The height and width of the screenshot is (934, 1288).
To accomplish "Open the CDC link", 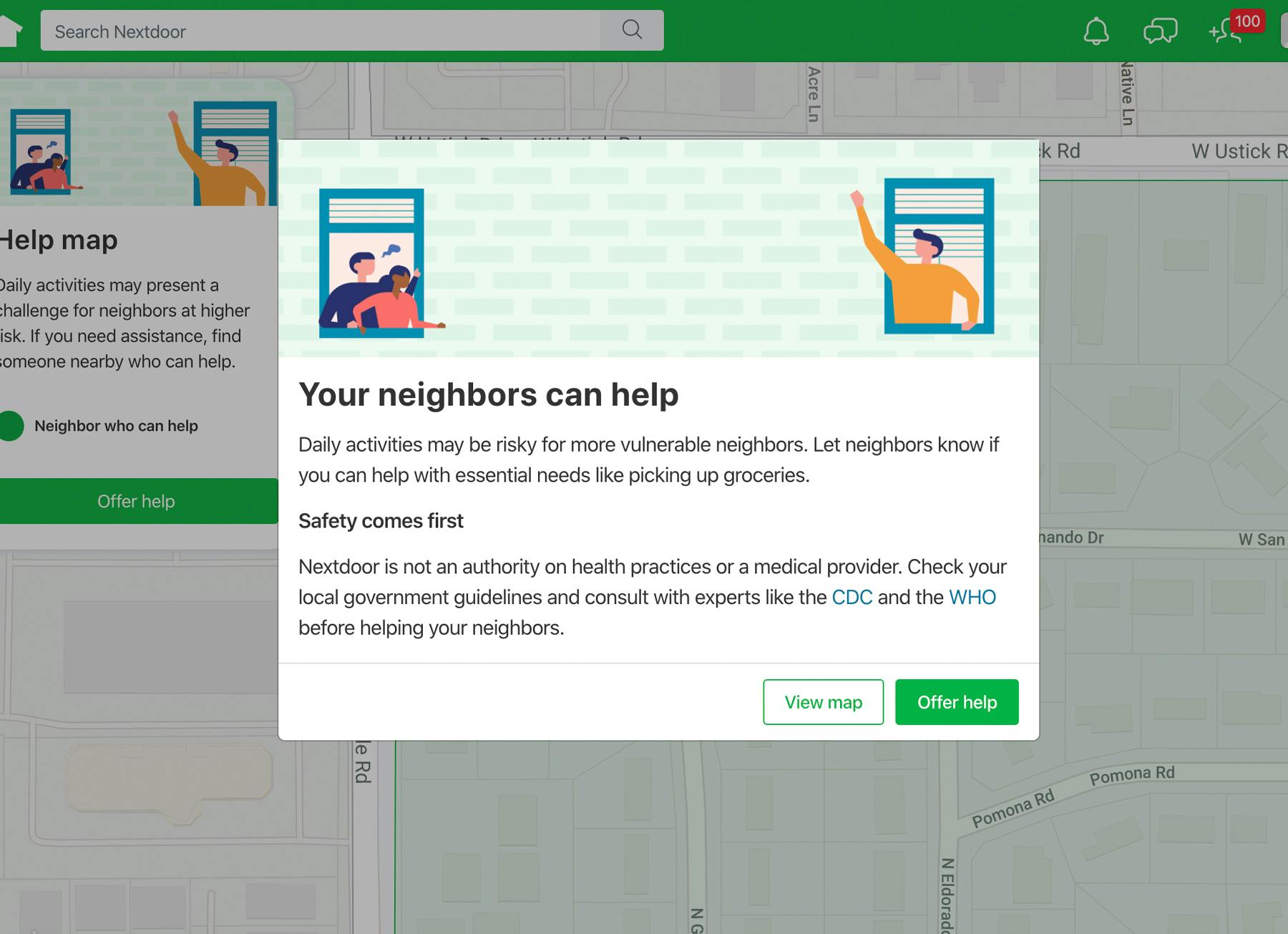I will [852, 598].
